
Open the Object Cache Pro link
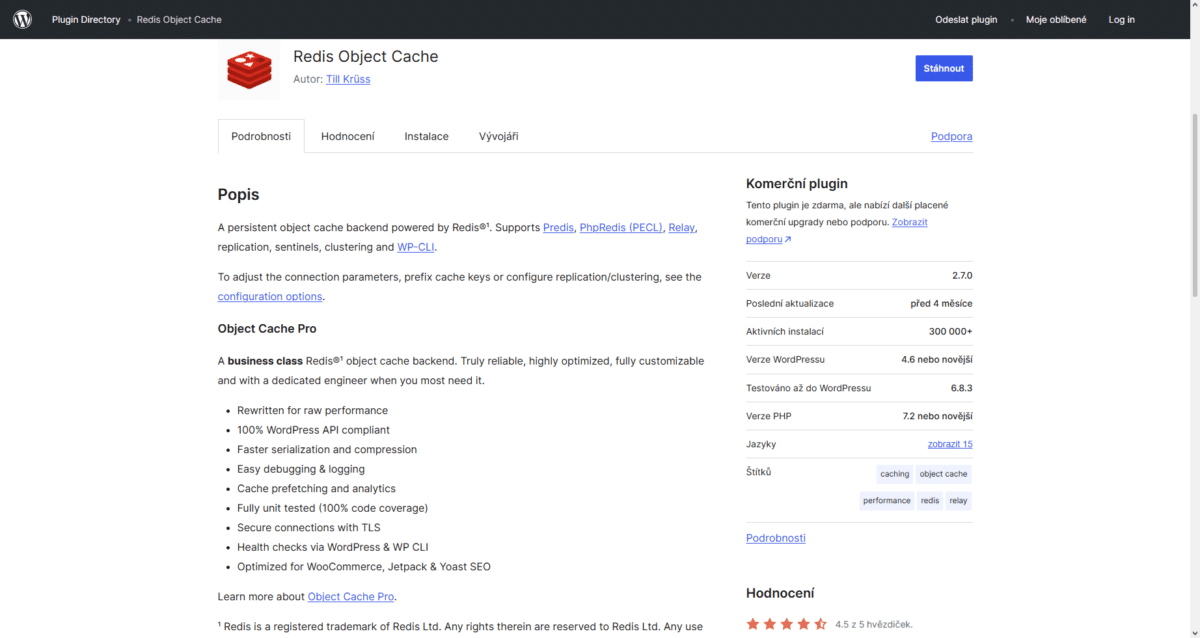350,596
